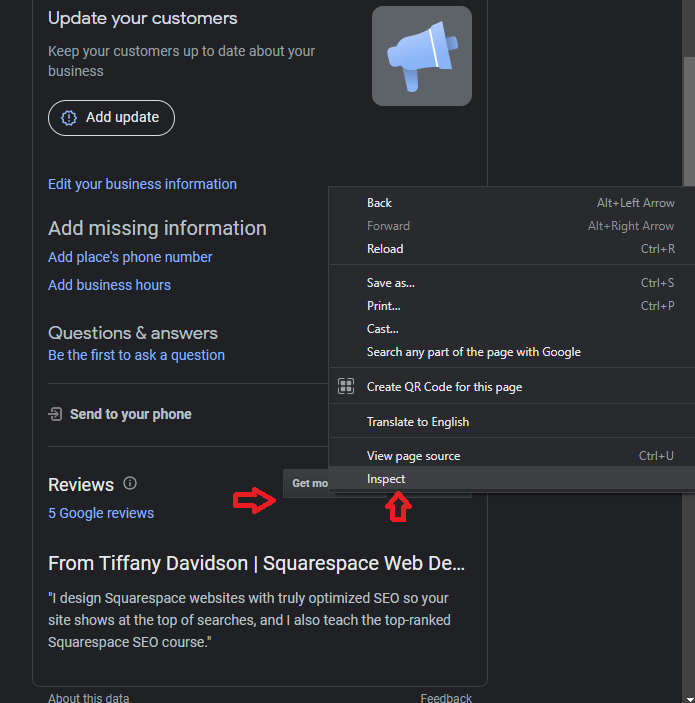The image size is (695, 703).
Task: Click Add place's phone number link
Action: (130, 257)
